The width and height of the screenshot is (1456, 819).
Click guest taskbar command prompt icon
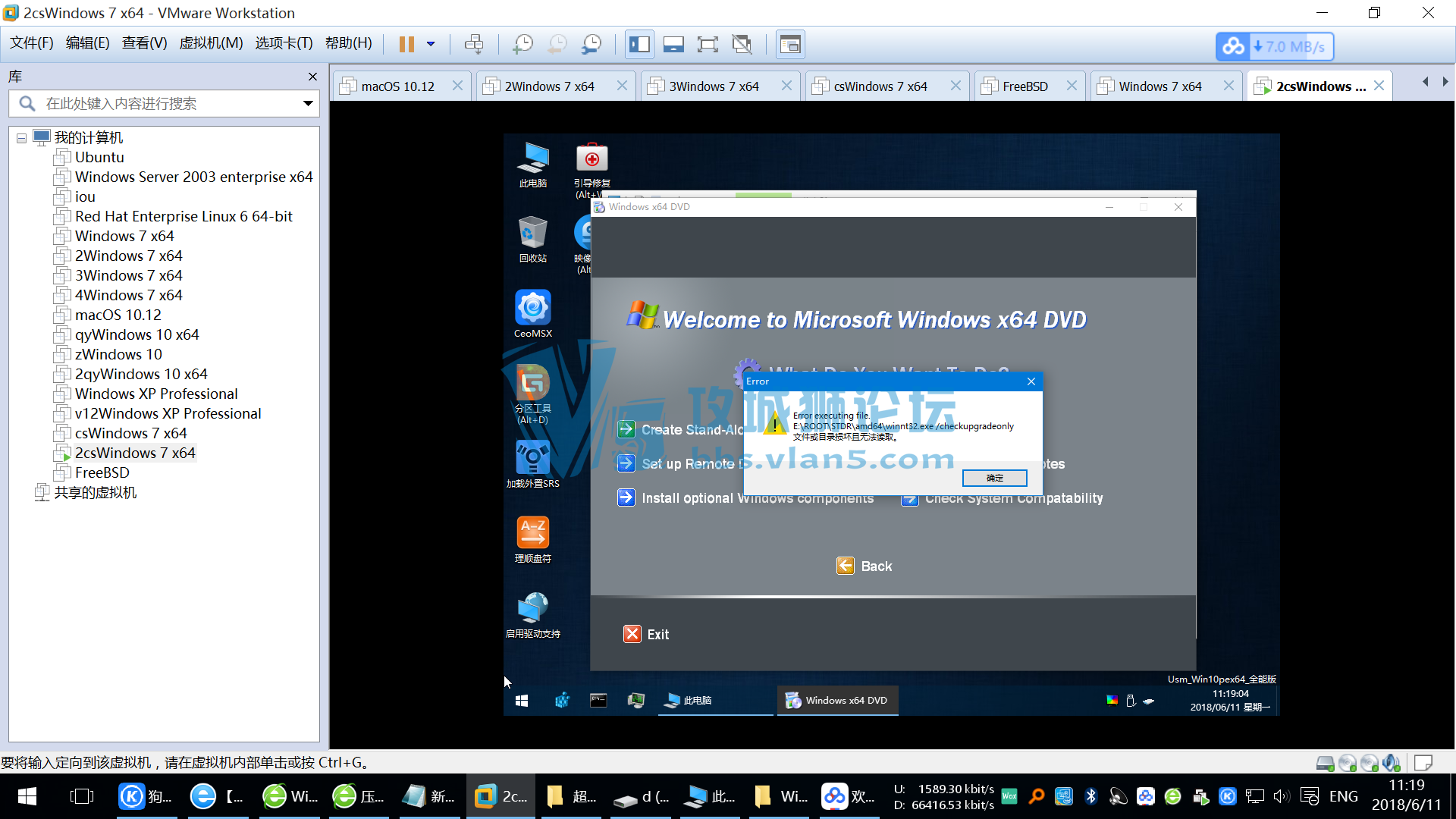click(598, 701)
